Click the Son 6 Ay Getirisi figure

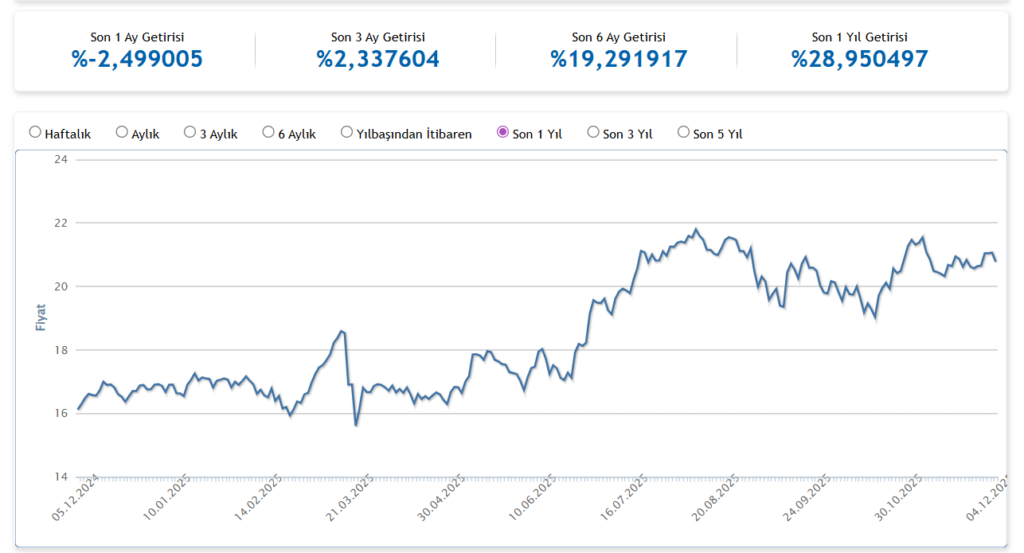619,59
